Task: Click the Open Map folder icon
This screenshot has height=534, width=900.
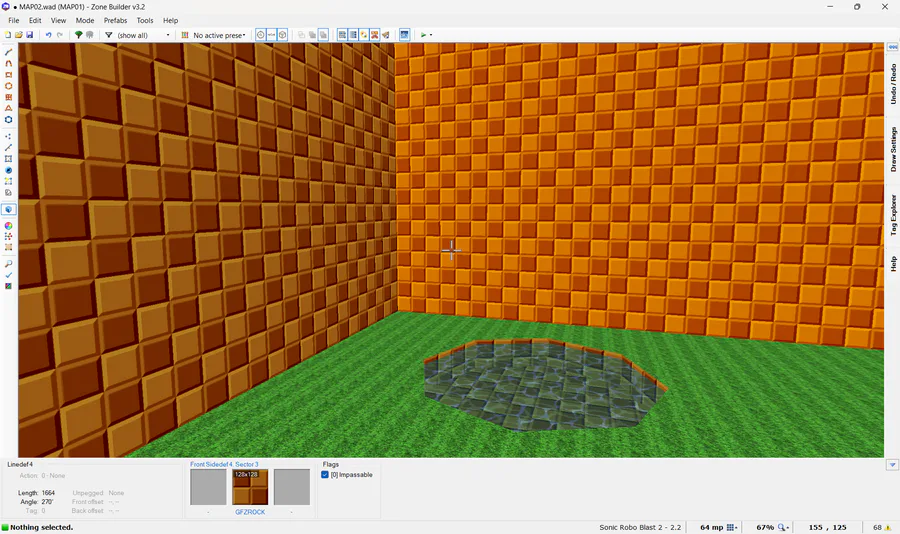Action: (x=18, y=35)
